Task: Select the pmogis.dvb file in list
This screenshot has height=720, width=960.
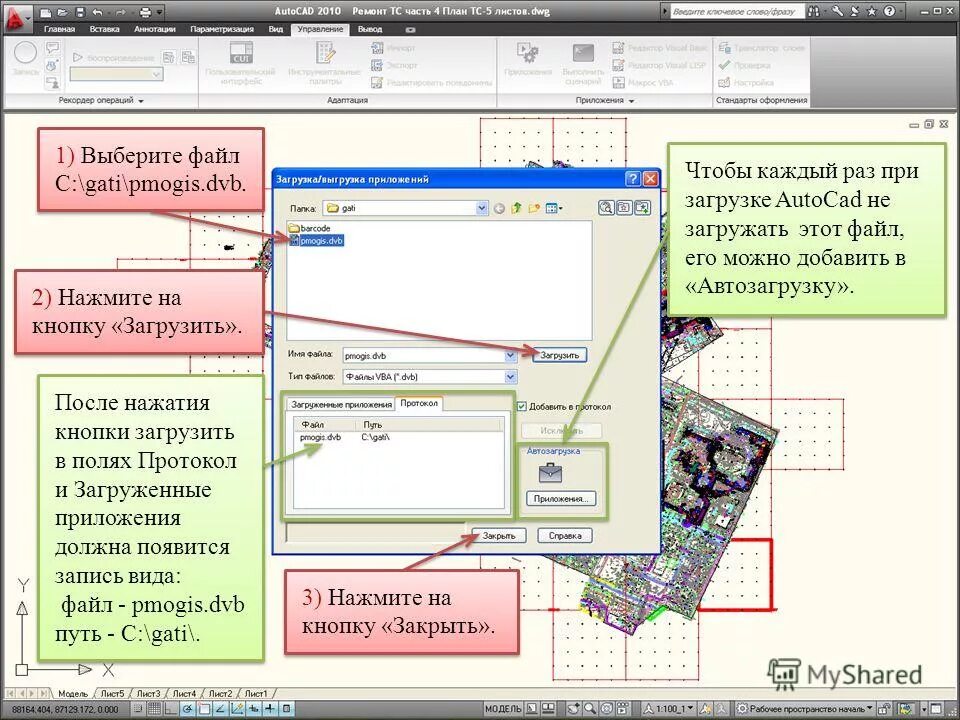Action: click(316, 241)
